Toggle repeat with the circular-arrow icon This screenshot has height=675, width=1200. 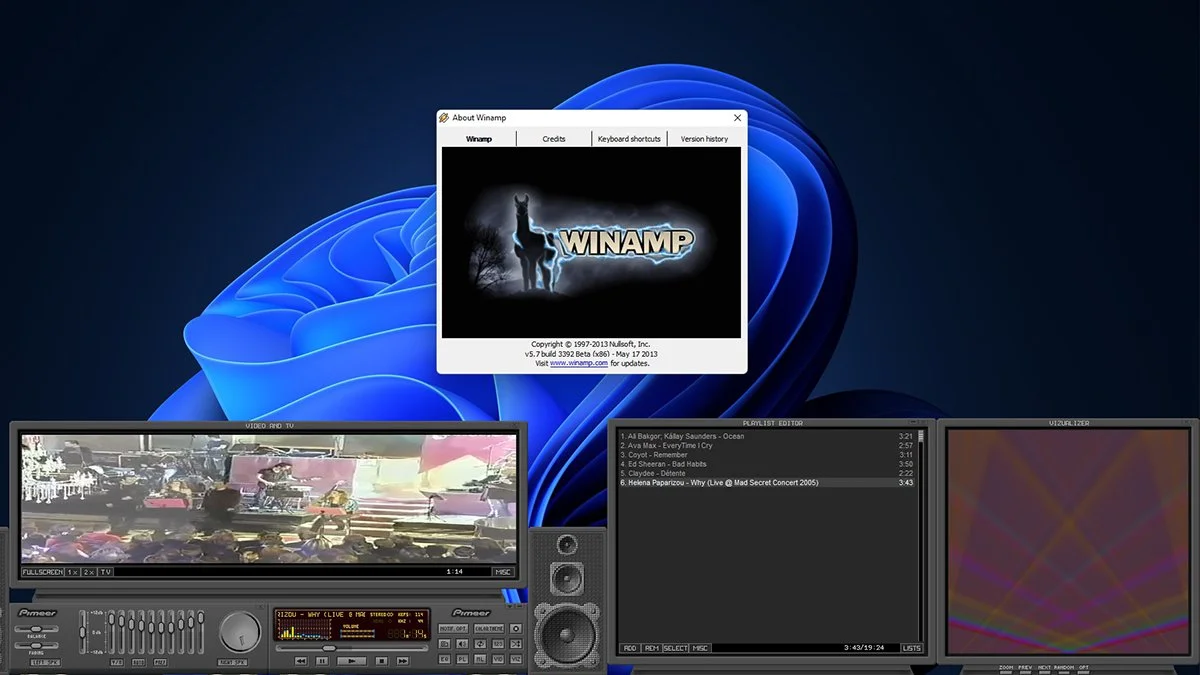(x=480, y=644)
